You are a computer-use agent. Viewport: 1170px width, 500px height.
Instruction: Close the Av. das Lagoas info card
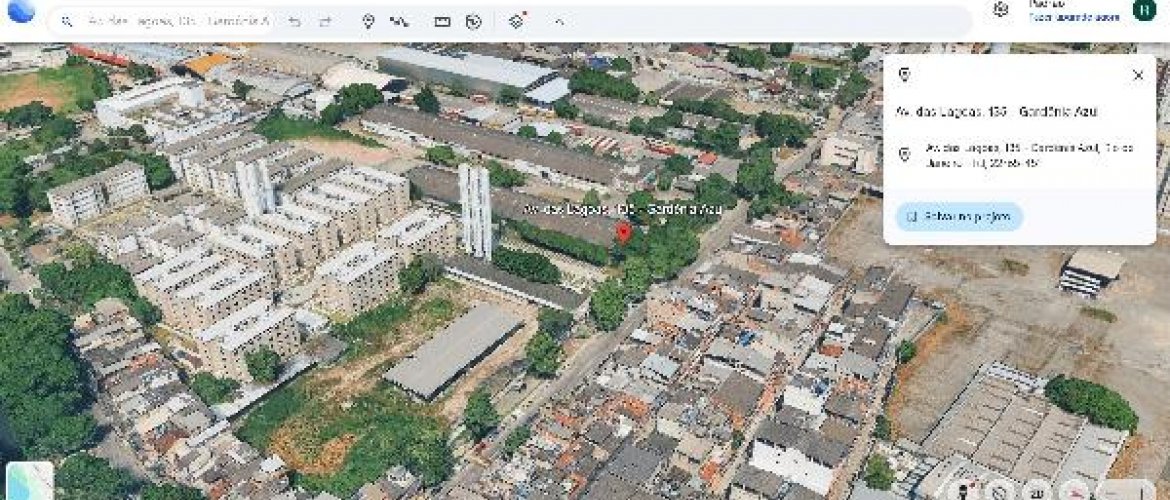[x=1137, y=75]
